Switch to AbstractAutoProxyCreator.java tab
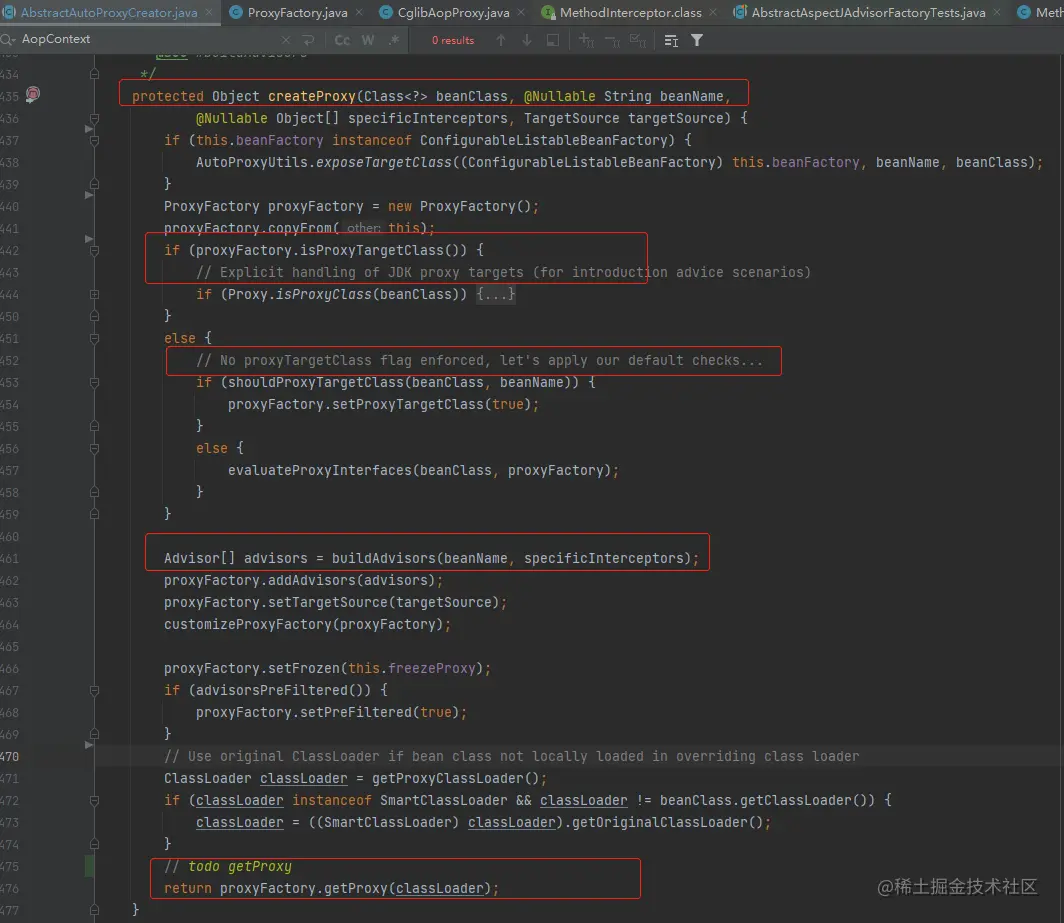Viewport: 1064px width, 923px height. [109, 12]
